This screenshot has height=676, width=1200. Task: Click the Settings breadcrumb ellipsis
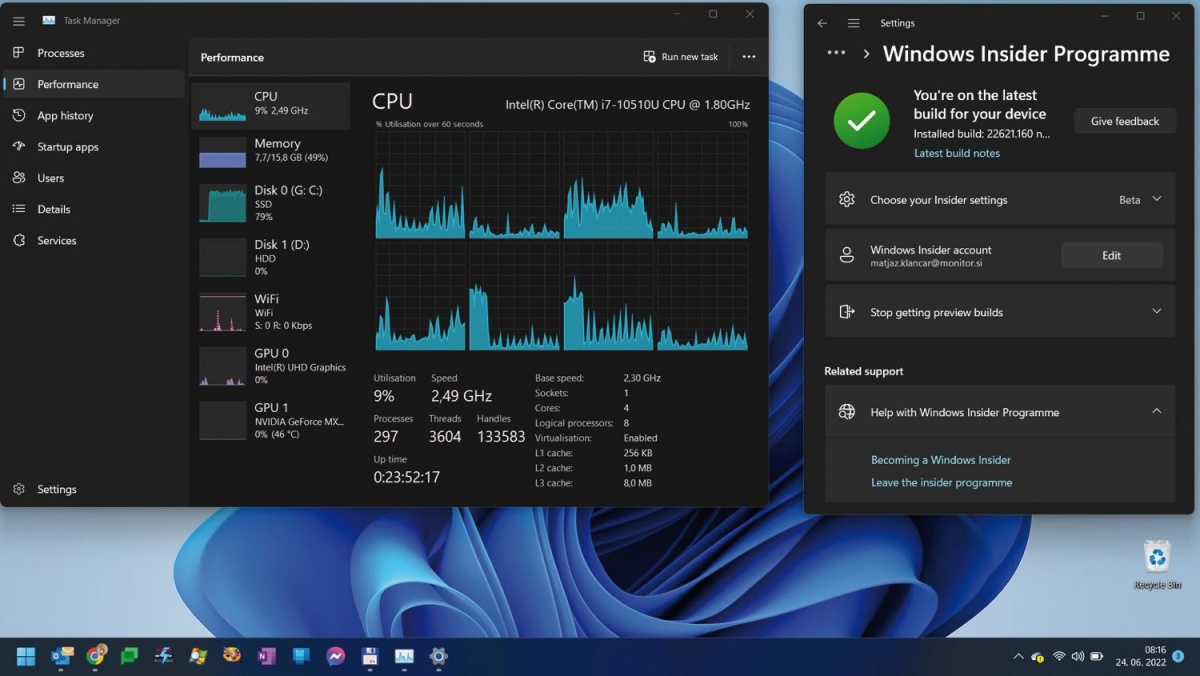pyautogui.click(x=837, y=53)
